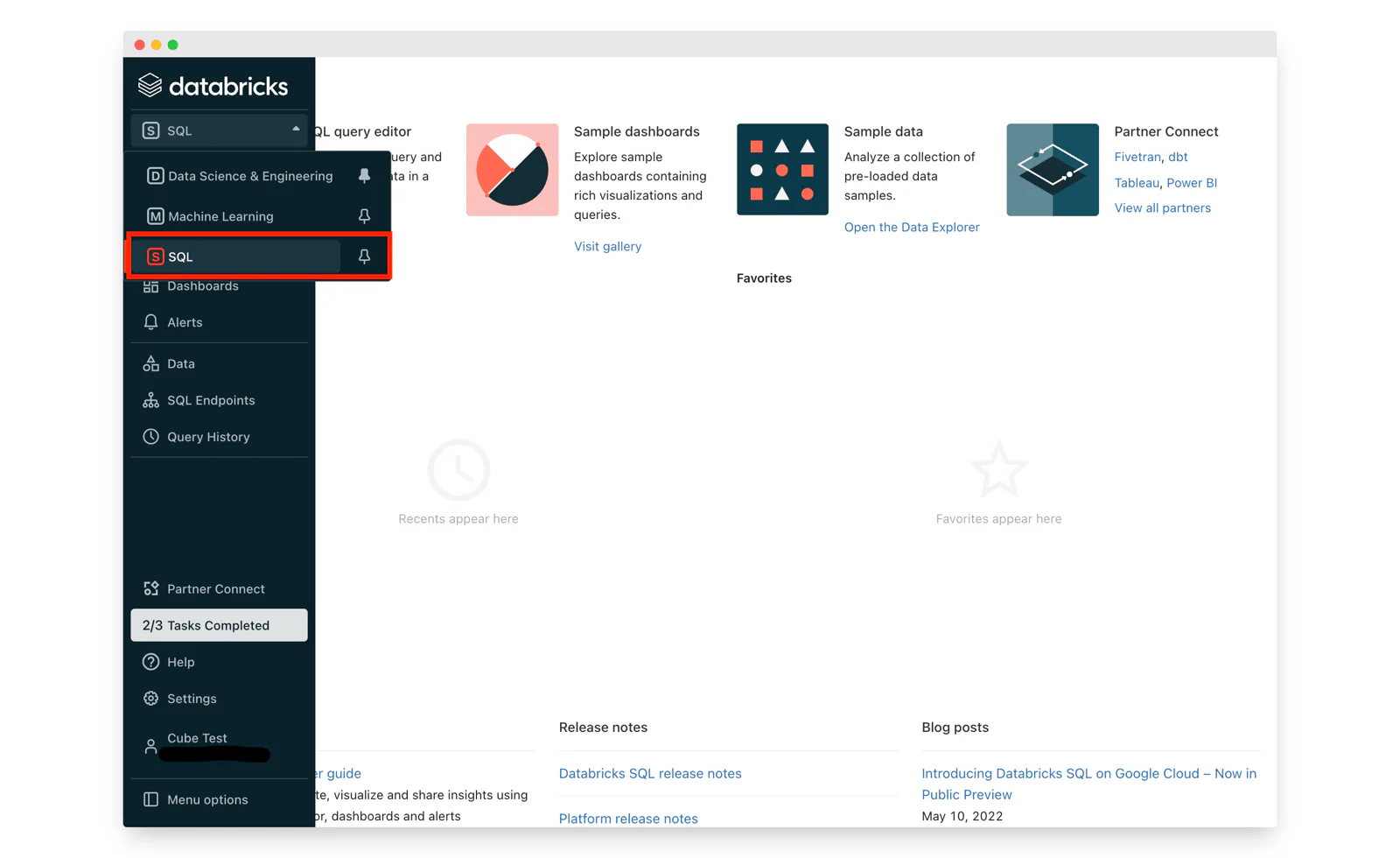This screenshot has width=1400, height=858.
Task: Click the Sample data heading
Action: (884, 131)
